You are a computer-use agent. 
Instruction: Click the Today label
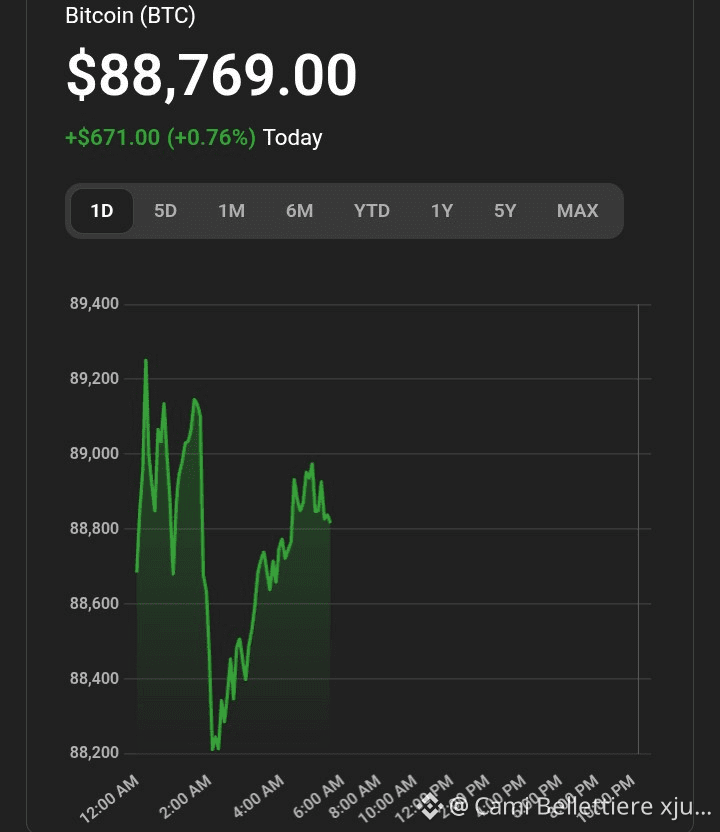(x=292, y=138)
